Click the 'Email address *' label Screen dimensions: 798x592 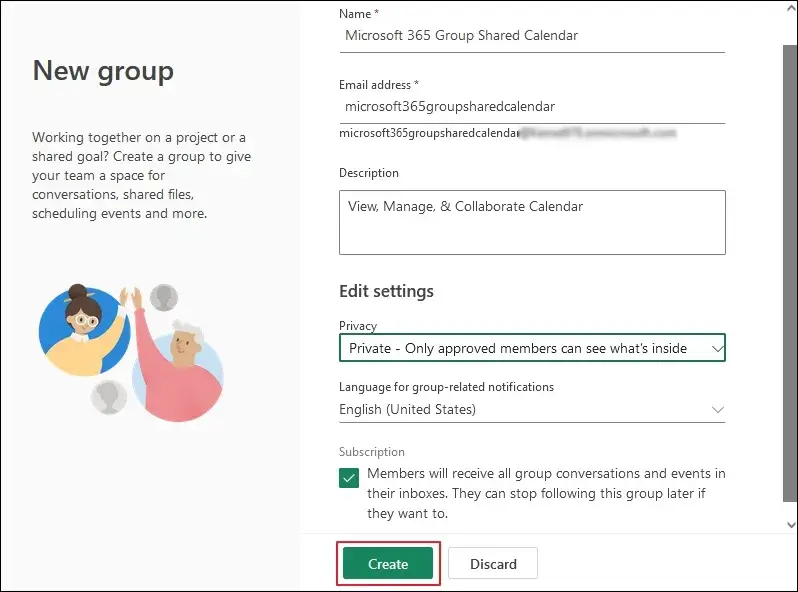(x=379, y=84)
